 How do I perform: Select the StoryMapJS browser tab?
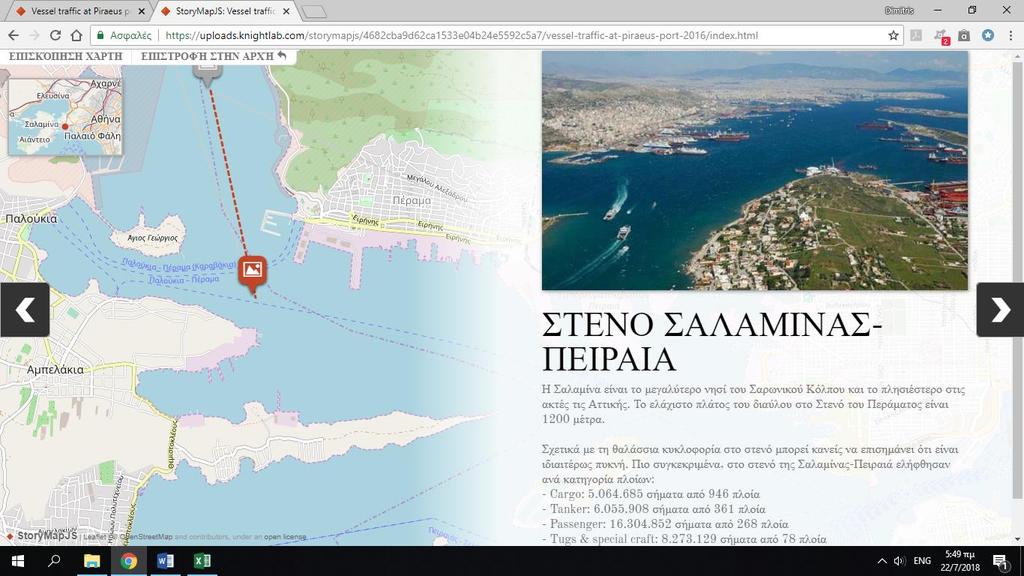[225, 11]
